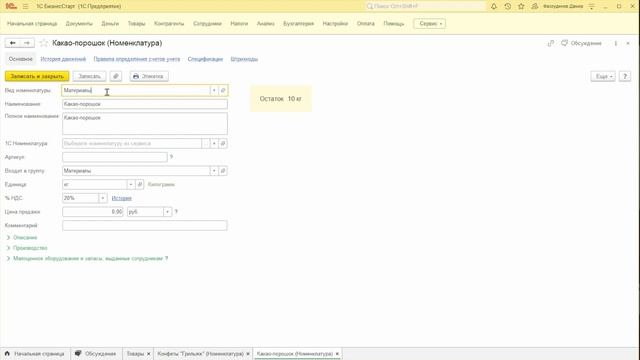Open Входит в группу linked item icon
Viewport: 640px width, 360px height.
coord(223,171)
